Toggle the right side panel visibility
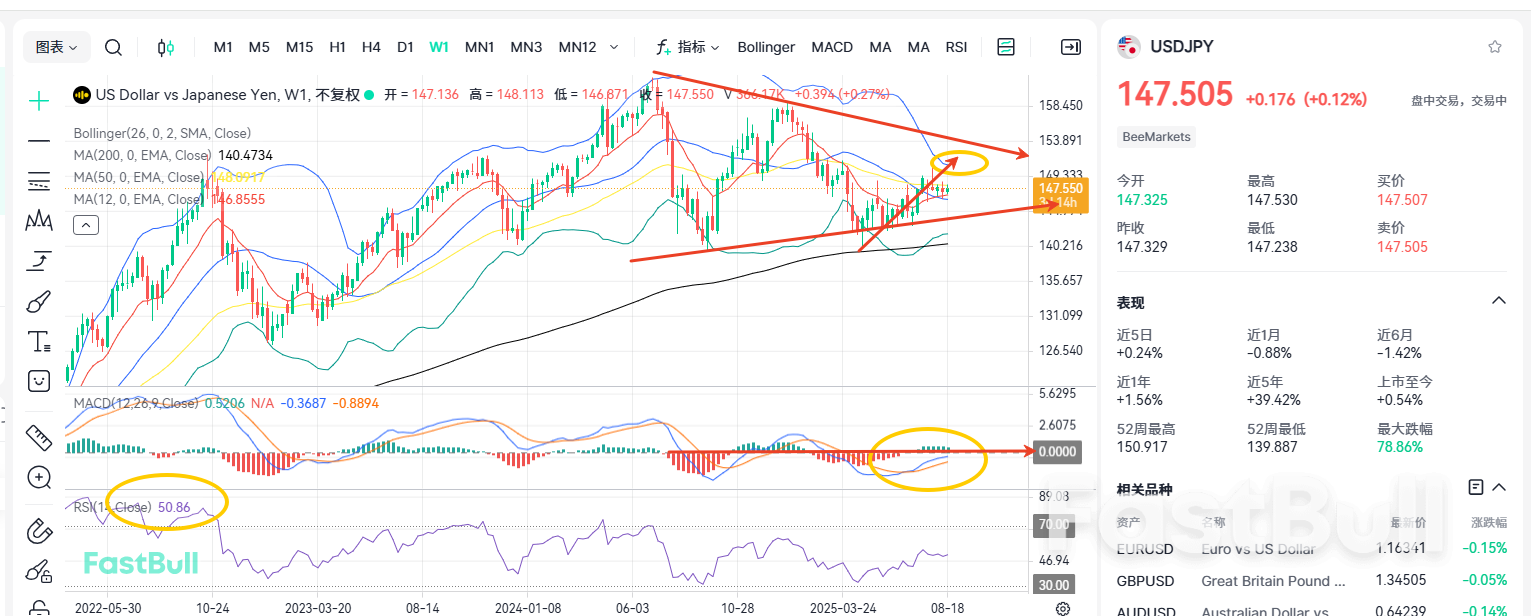 coord(1070,47)
